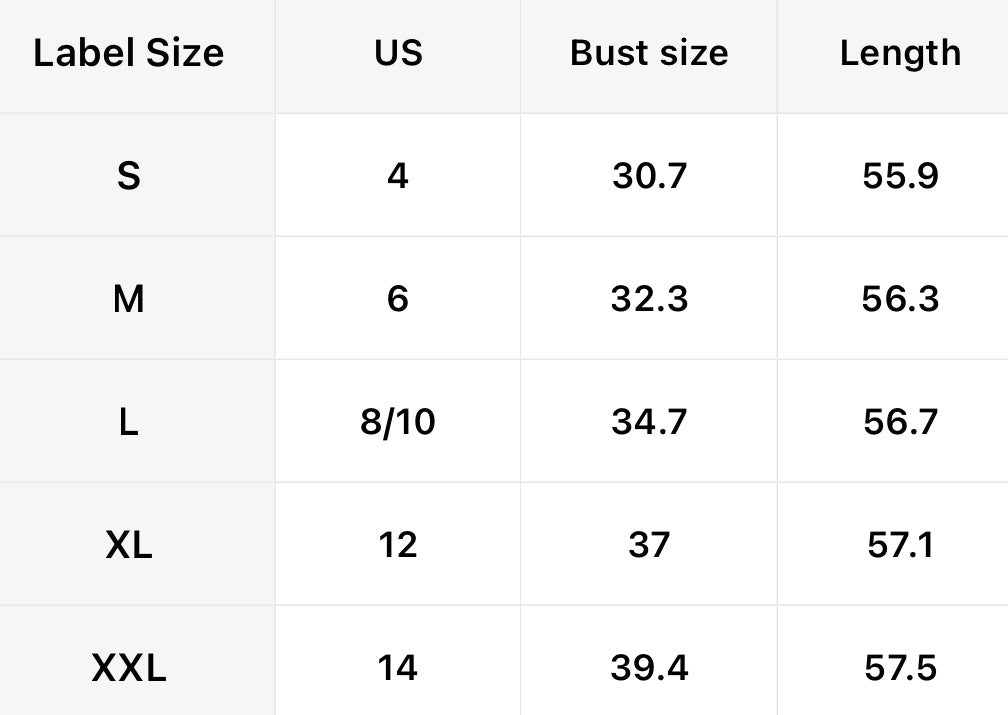
Task: Click bust size value 39.4
Action: 649,667
